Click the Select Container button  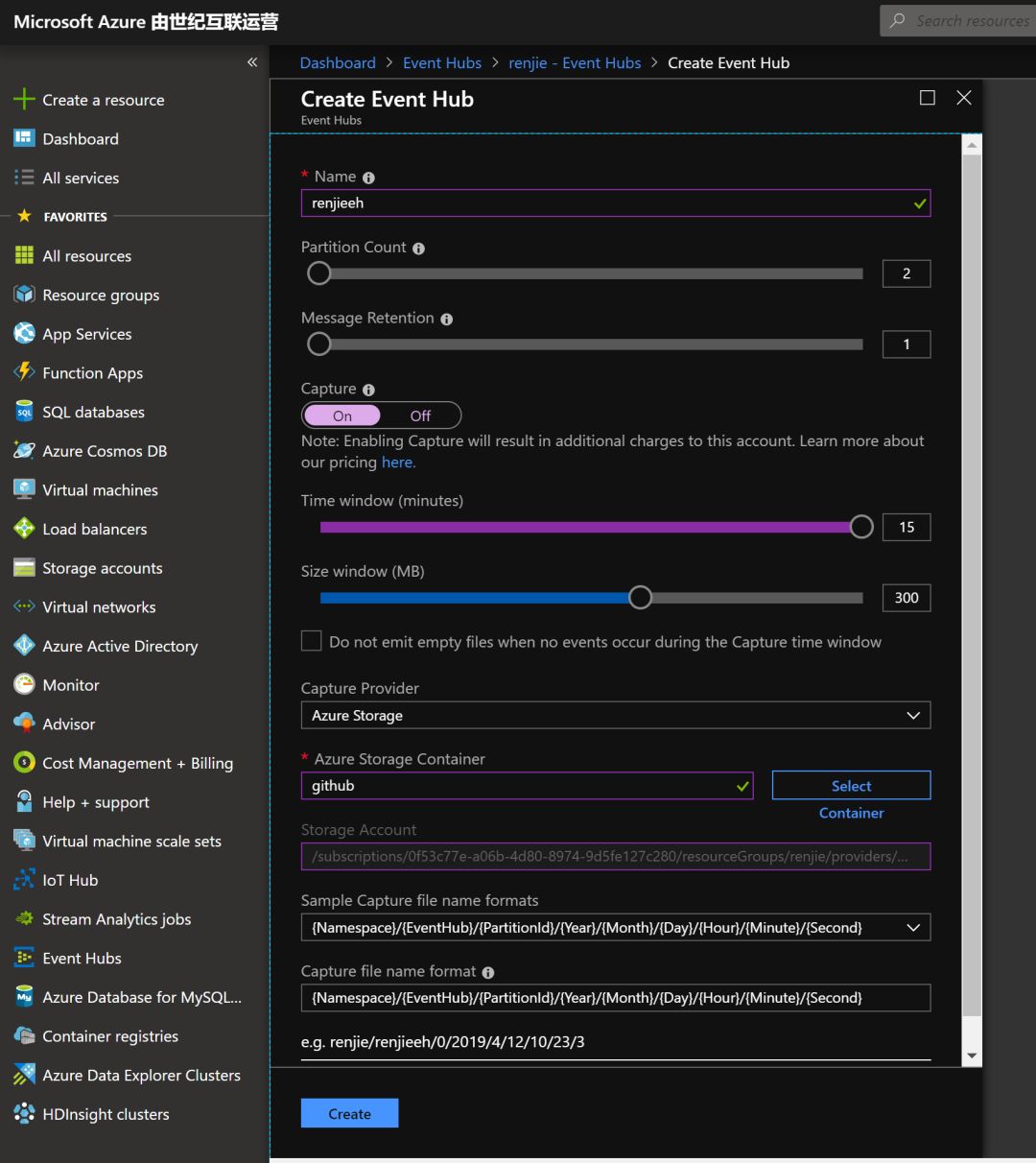click(x=851, y=786)
